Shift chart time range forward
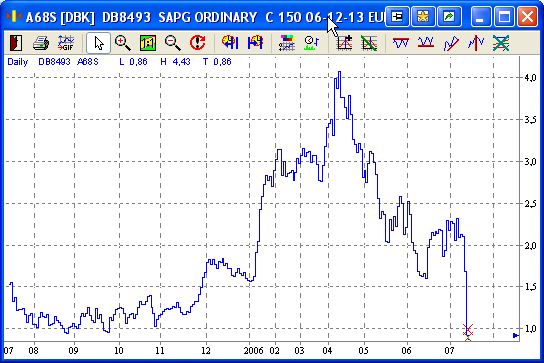This screenshot has height=363, width=544. tap(255, 43)
